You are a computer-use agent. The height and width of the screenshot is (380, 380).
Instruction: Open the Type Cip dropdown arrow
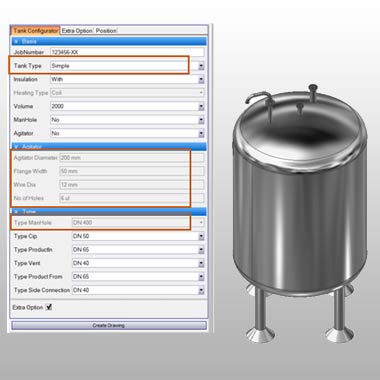click(201, 236)
